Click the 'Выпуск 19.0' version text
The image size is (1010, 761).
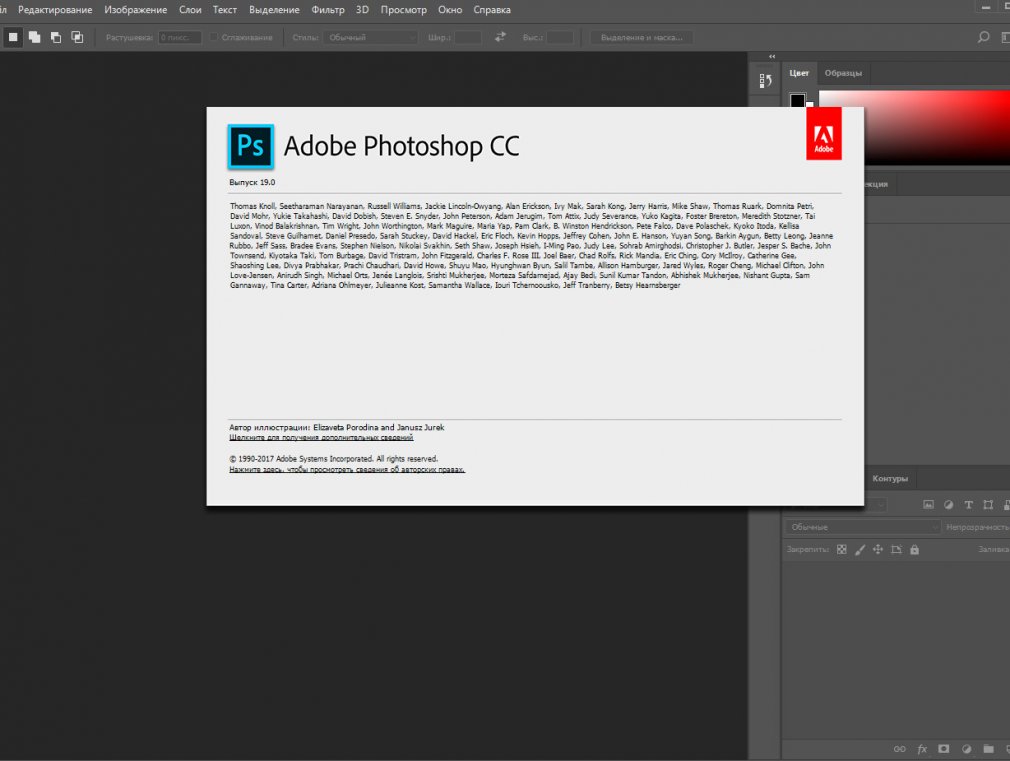tap(252, 182)
